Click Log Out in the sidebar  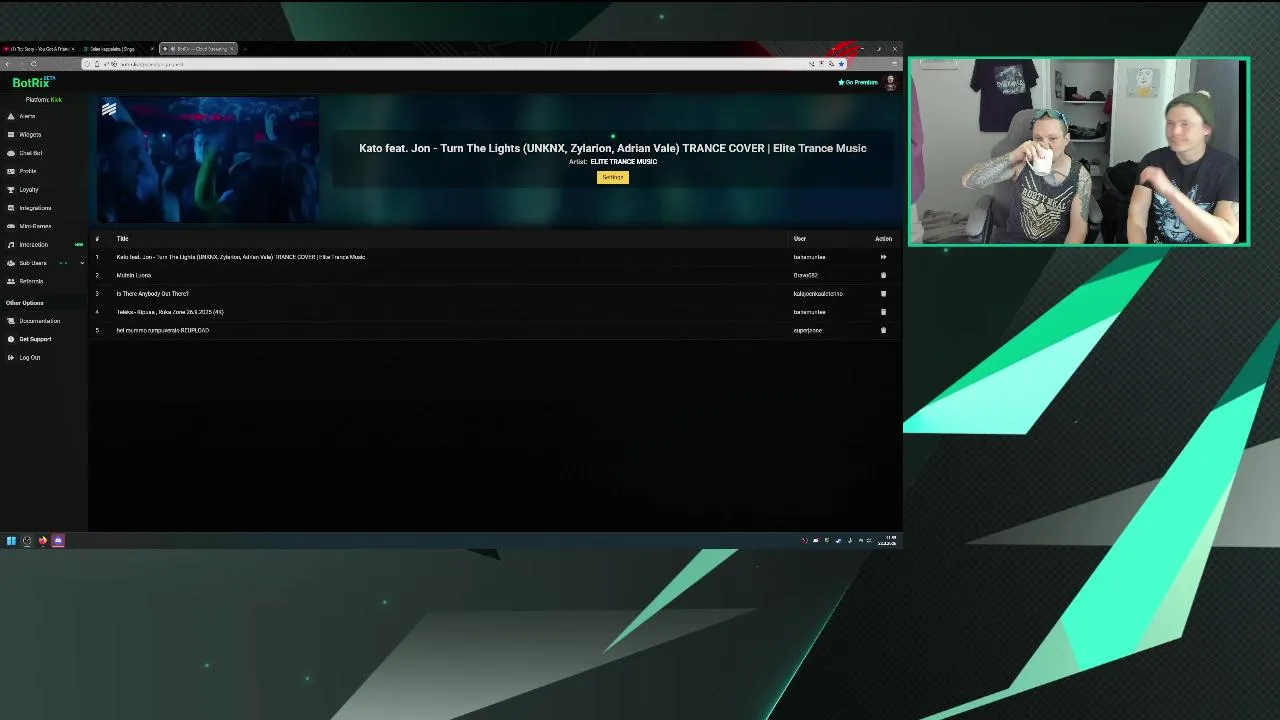(x=29, y=357)
